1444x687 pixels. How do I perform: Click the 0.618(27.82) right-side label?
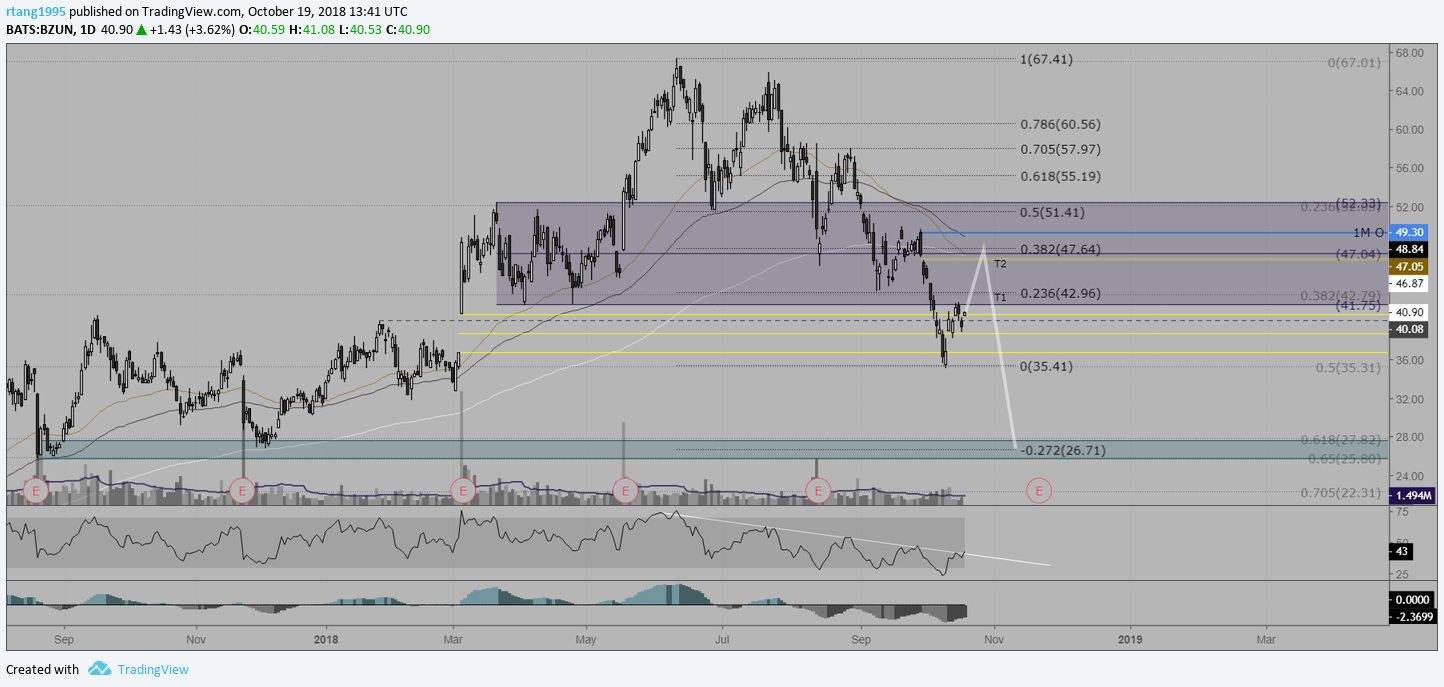click(x=1341, y=440)
